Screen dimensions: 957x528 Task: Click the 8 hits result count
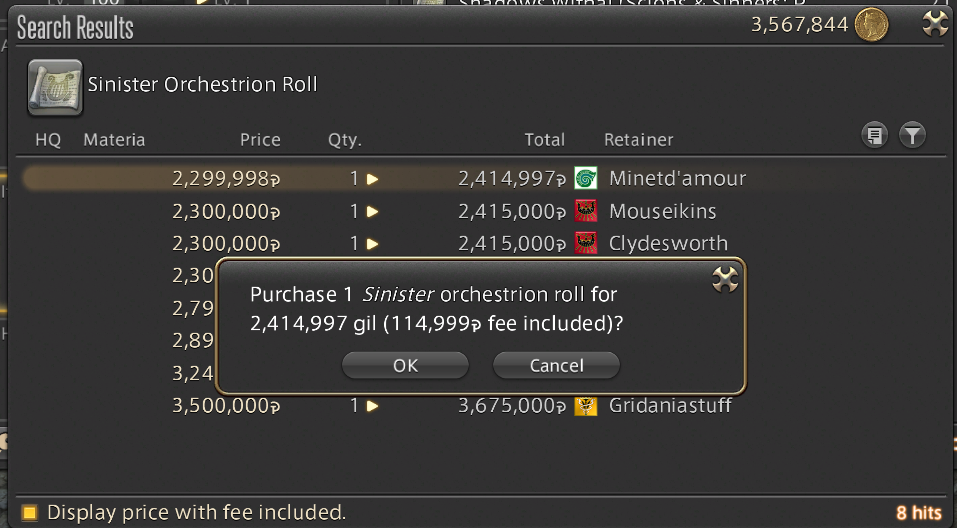[x=919, y=512]
